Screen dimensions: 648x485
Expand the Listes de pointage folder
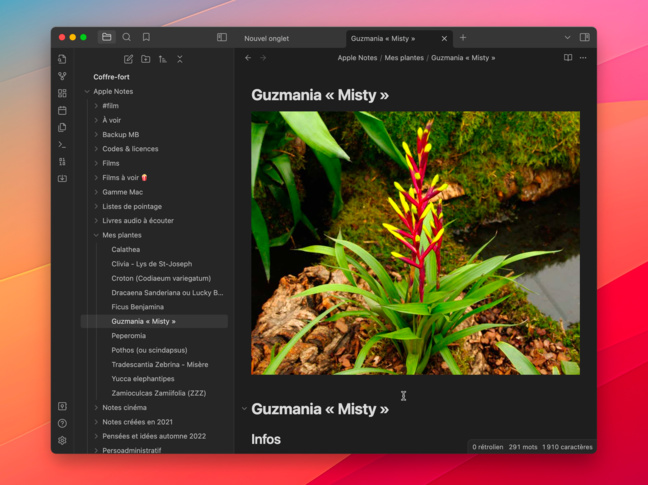point(96,207)
